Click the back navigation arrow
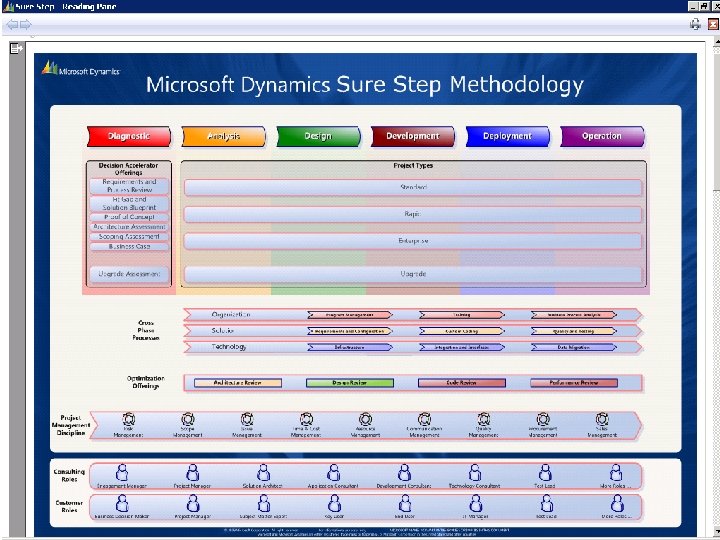Image resolution: width=720 pixels, height=540 pixels. pyautogui.click(x=11, y=25)
